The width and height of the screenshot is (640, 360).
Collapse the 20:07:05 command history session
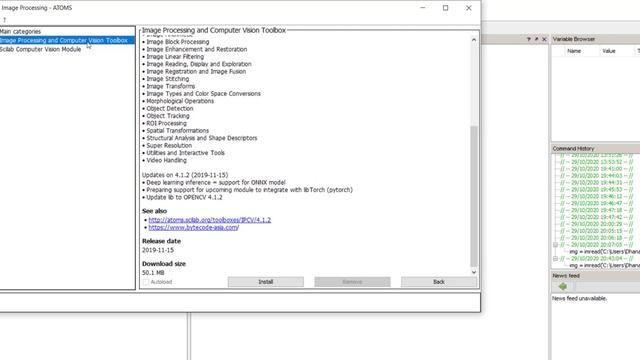coord(555,245)
